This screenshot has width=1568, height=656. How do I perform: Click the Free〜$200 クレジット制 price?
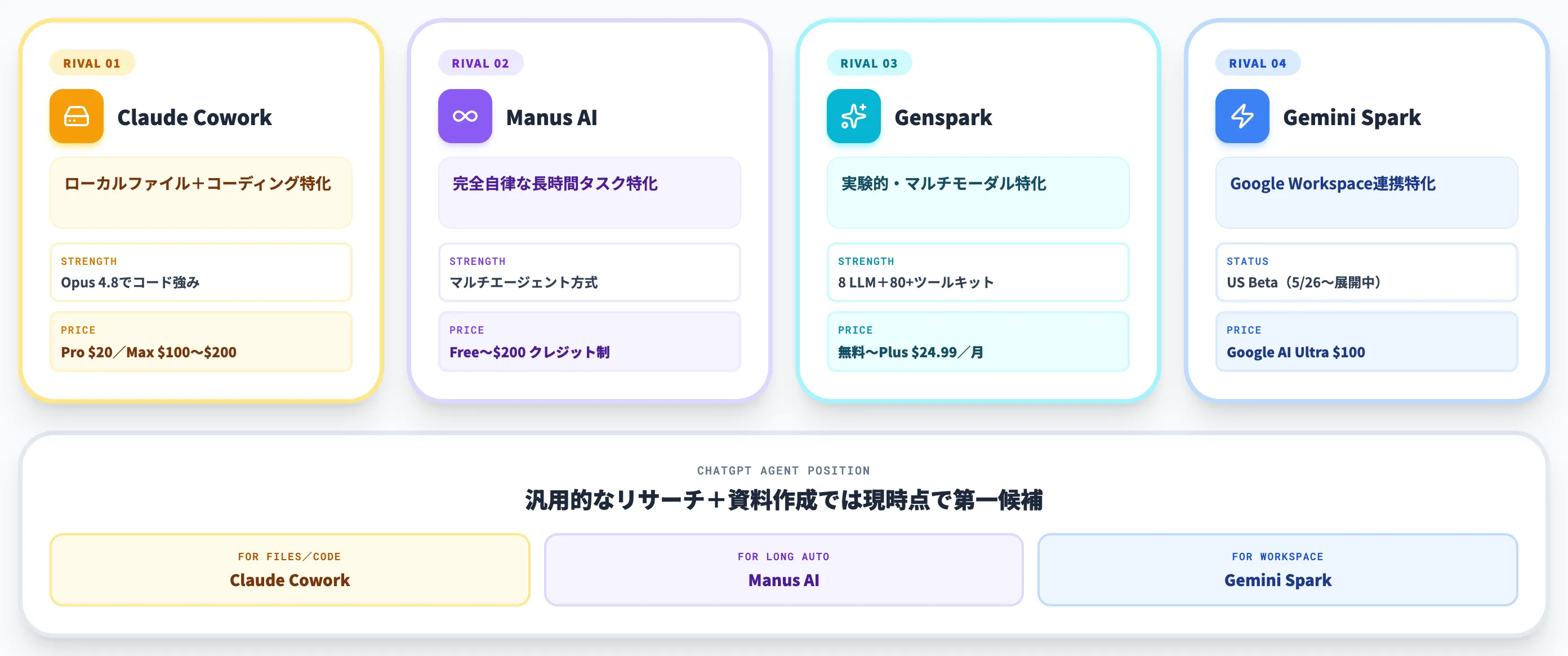tap(529, 352)
